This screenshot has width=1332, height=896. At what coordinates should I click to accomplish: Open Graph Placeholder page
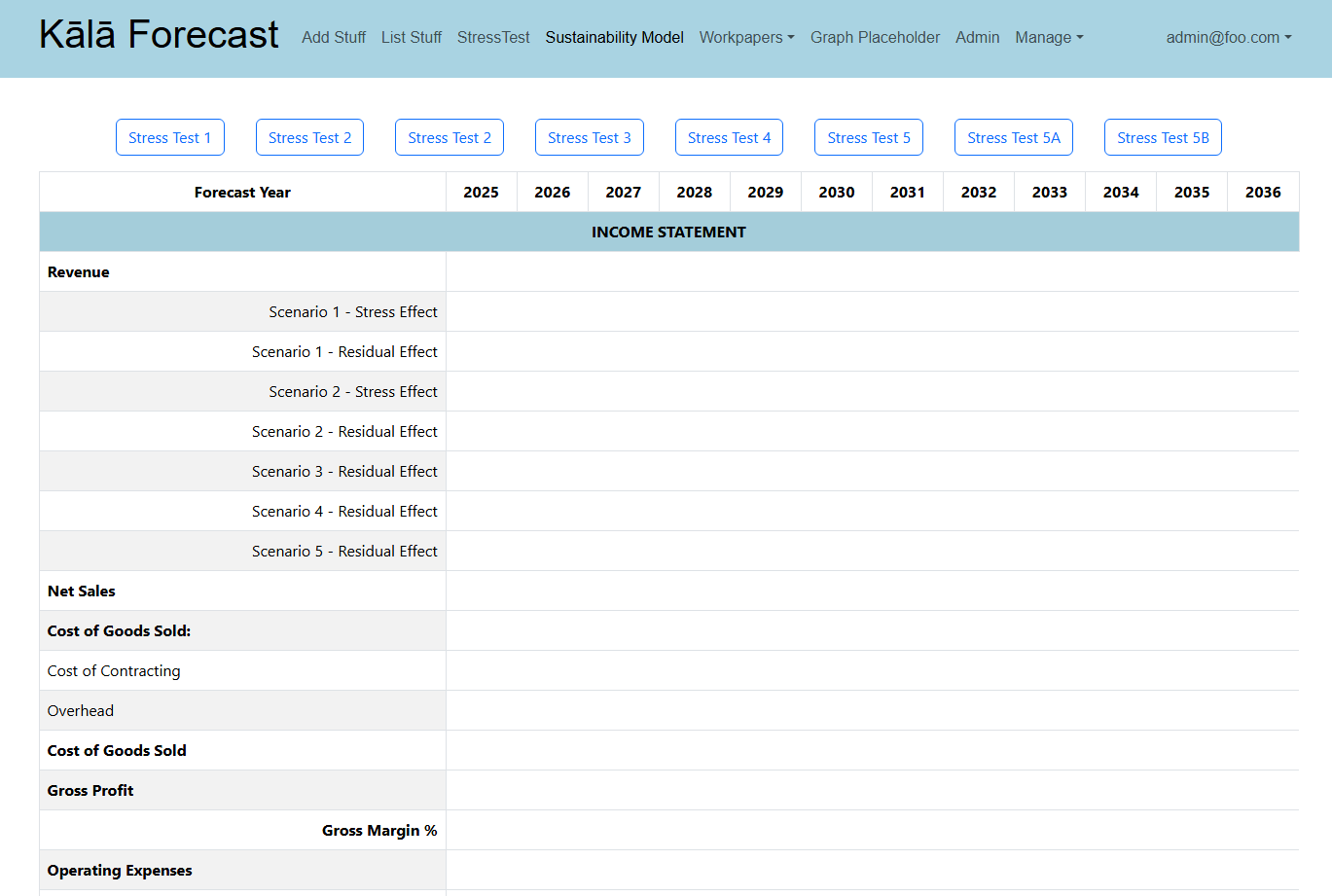[875, 37]
